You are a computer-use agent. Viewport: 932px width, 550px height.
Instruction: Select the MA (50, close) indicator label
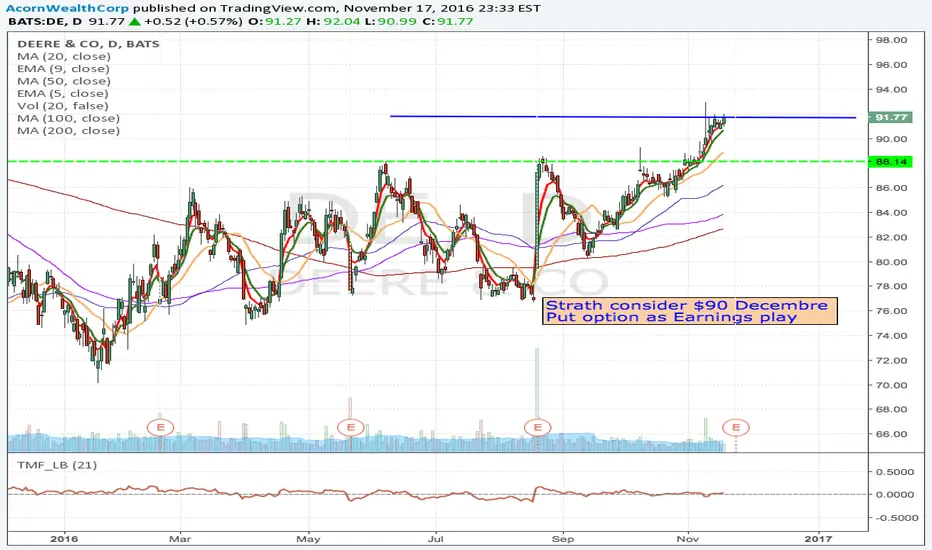[x=64, y=81]
